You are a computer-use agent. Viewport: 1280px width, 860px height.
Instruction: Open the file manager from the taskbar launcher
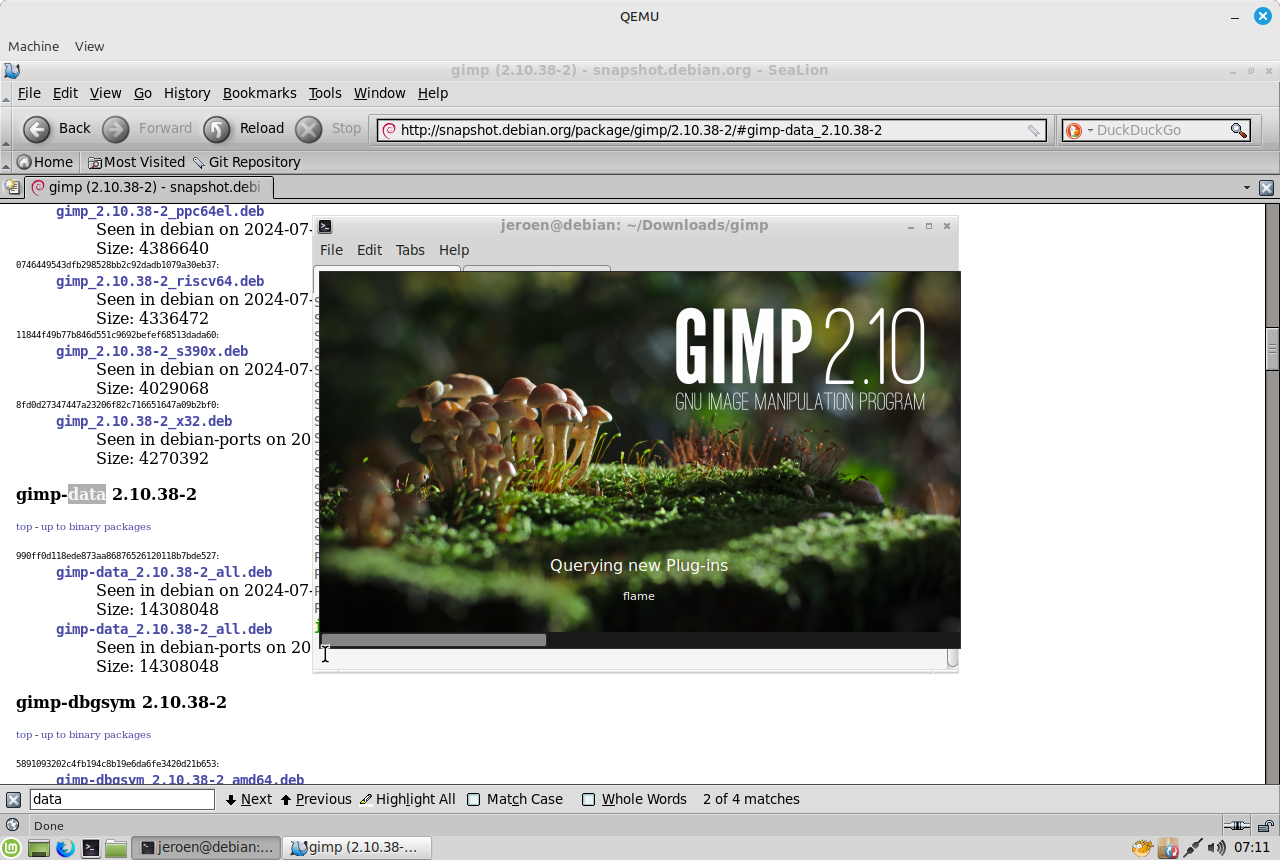click(x=116, y=848)
